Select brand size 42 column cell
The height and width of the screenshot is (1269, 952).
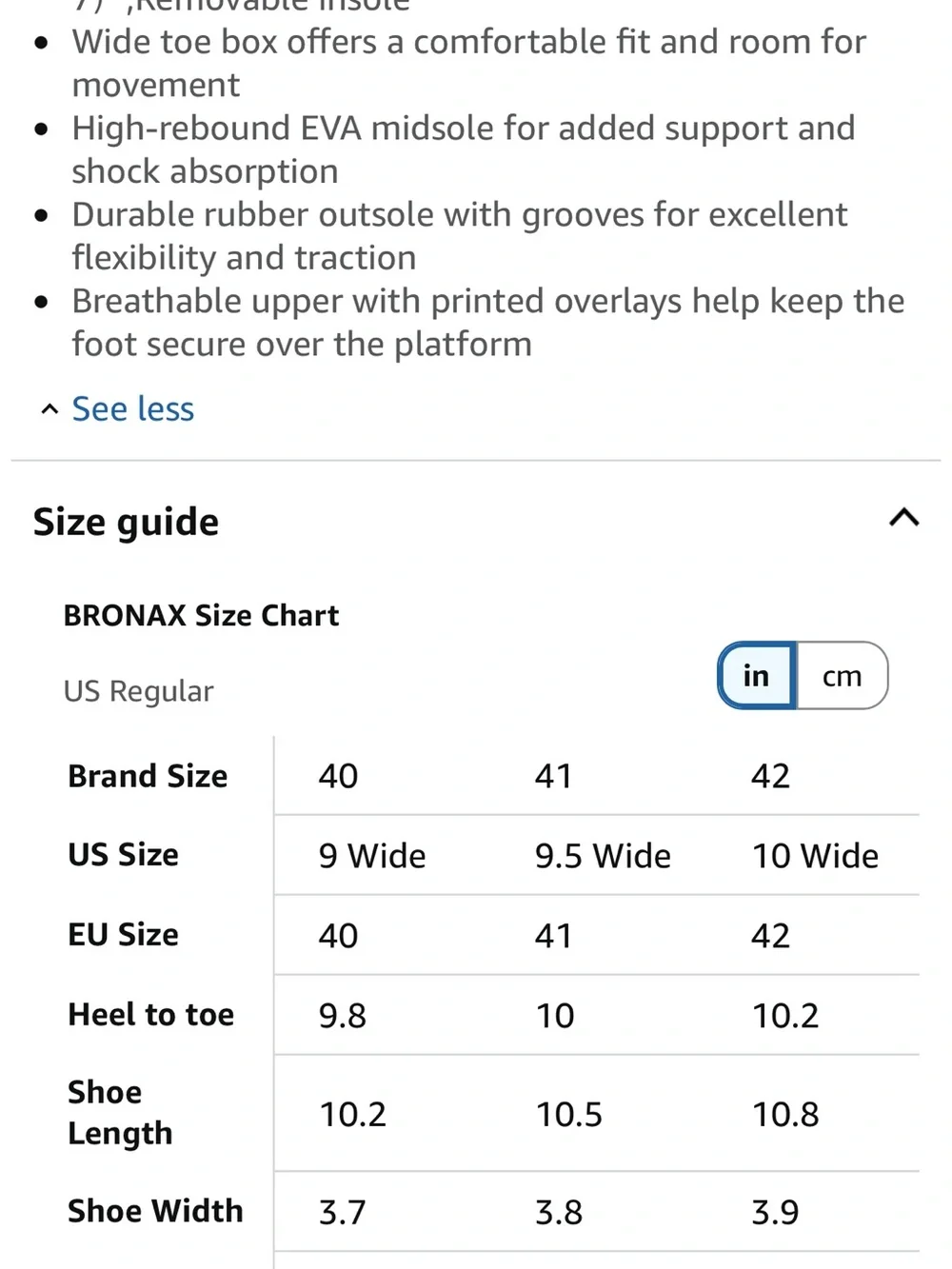point(770,776)
